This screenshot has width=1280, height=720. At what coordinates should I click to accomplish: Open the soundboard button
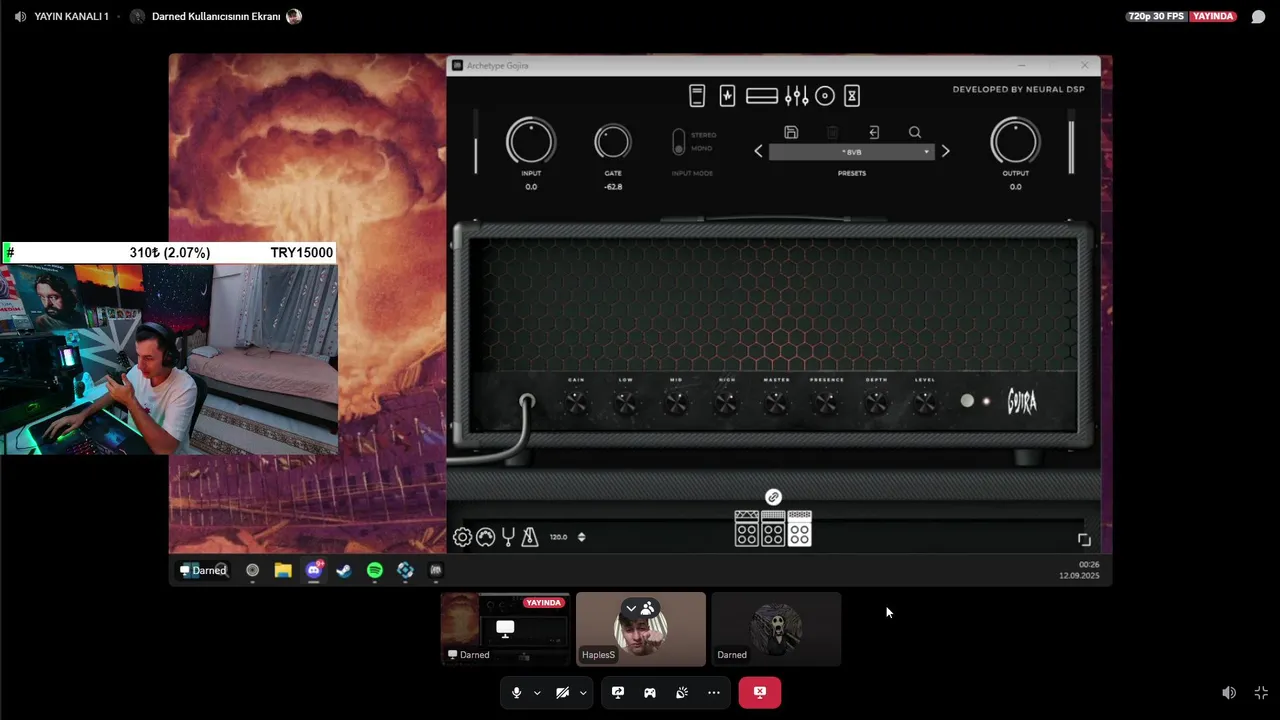click(x=682, y=692)
